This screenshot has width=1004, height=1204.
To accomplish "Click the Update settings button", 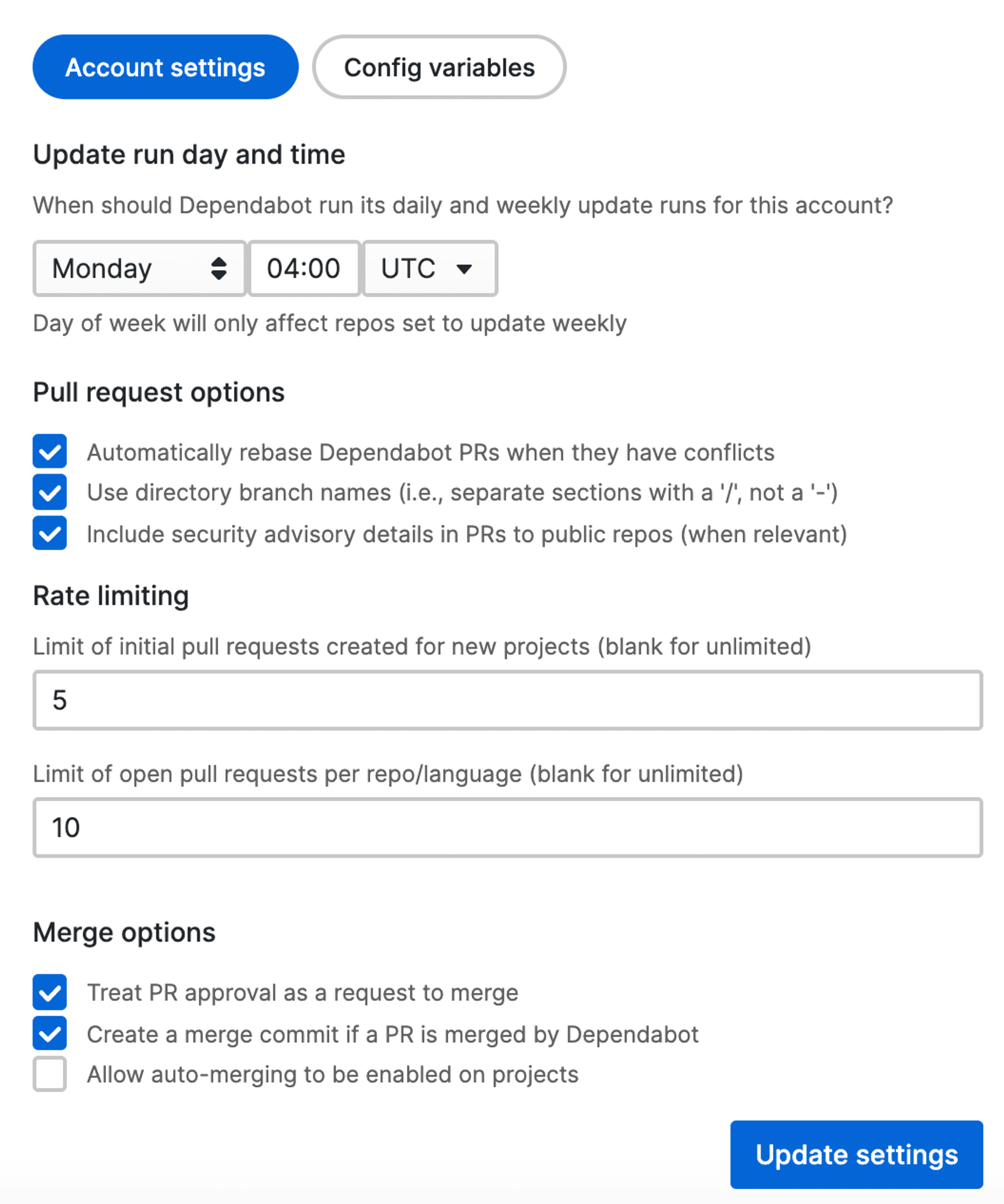I will (857, 1155).
